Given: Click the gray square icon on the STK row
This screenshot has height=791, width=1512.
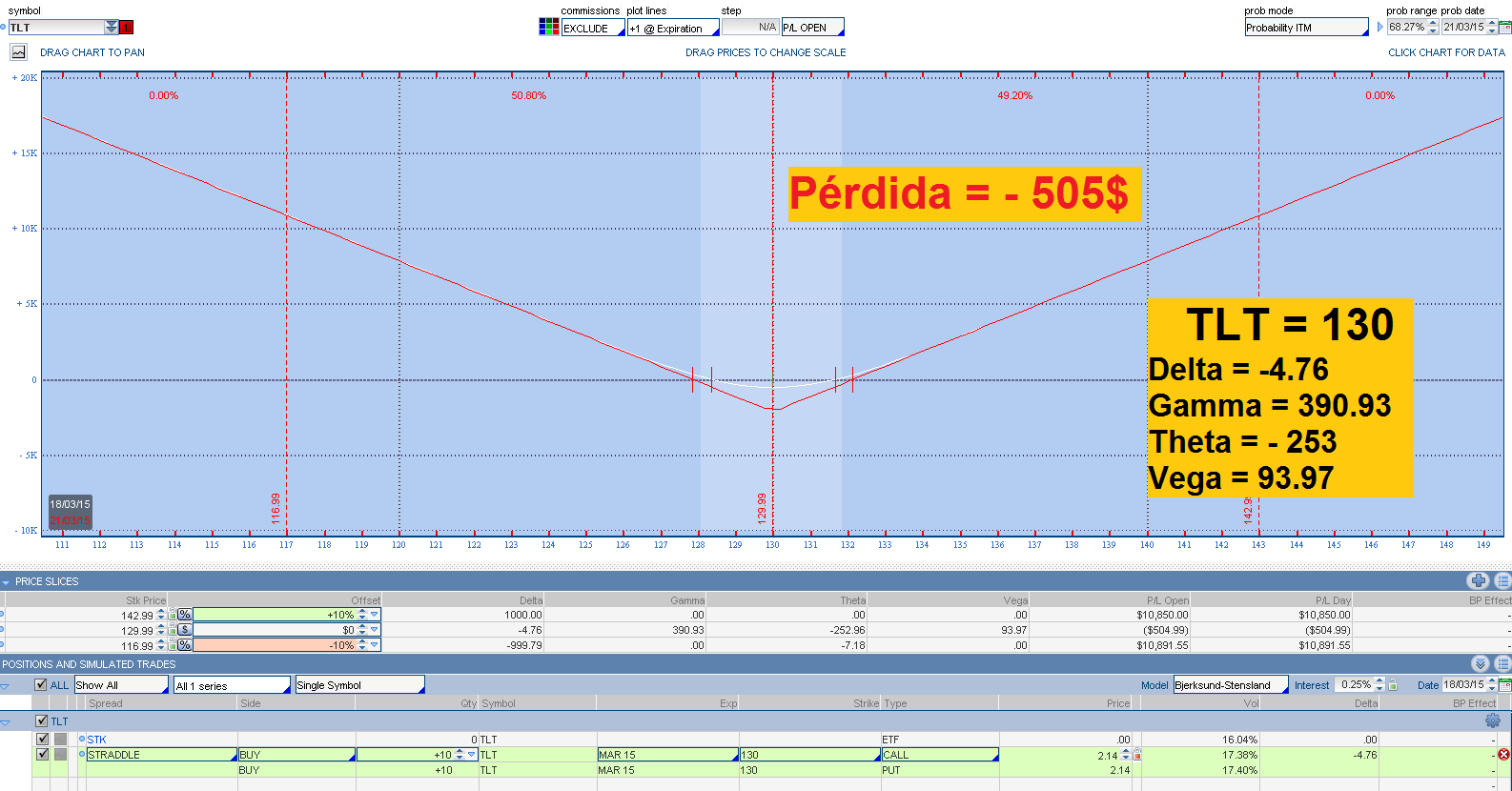Looking at the screenshot, I should point(60,740).
